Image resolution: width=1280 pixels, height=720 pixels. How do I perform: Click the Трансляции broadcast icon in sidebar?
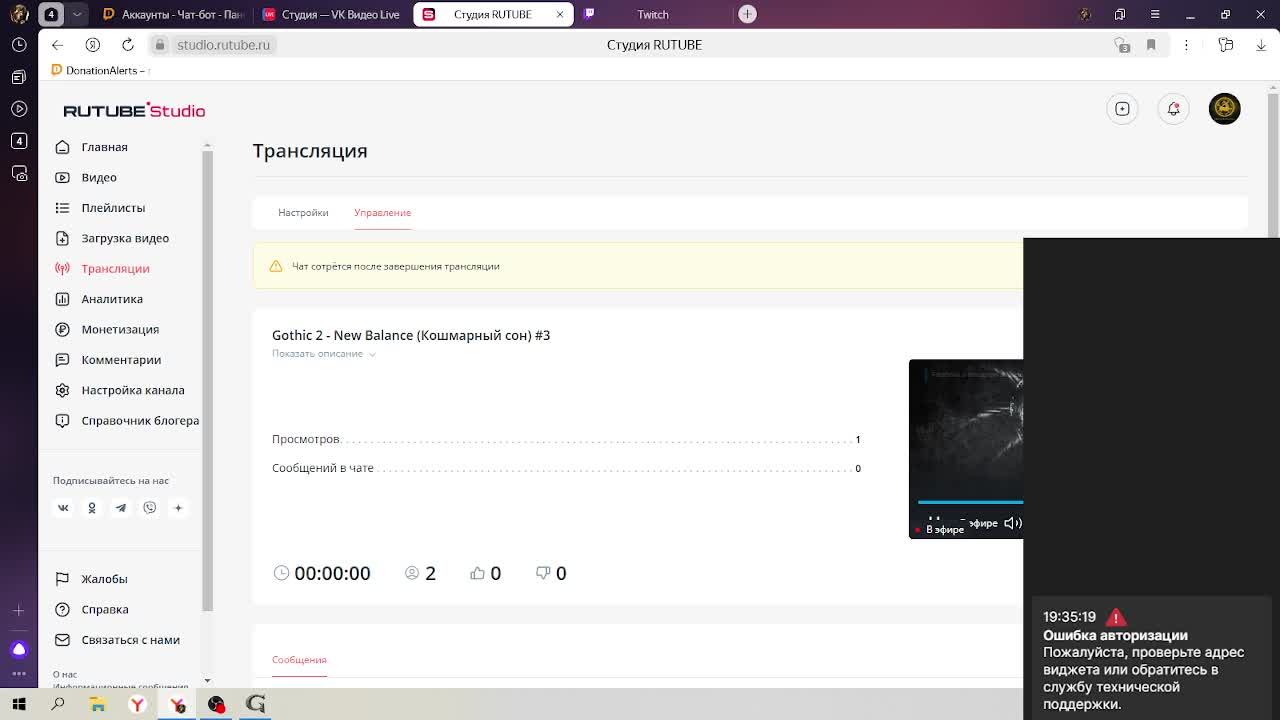tap(62, 269)
